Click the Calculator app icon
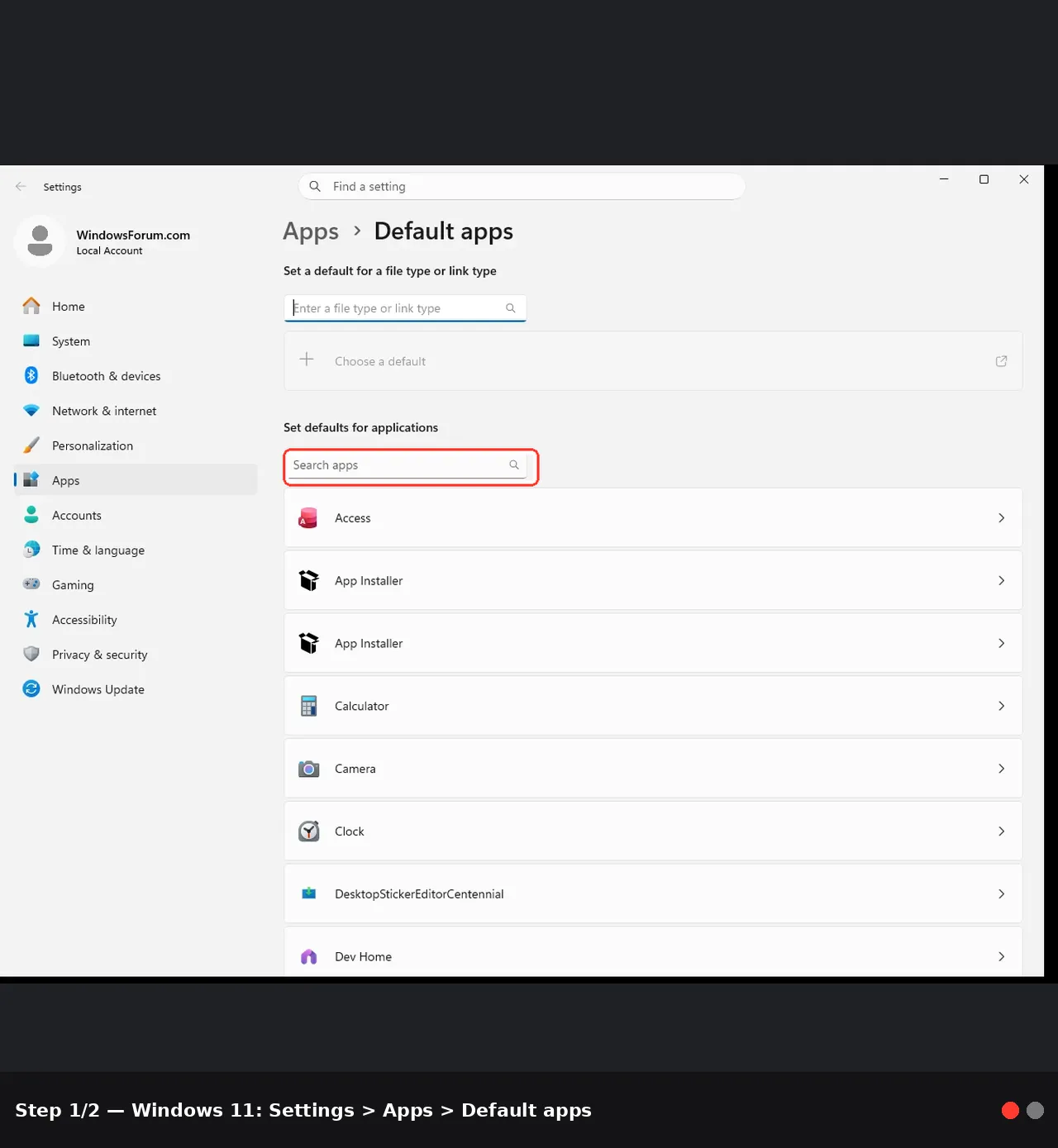 coord(308,706)
